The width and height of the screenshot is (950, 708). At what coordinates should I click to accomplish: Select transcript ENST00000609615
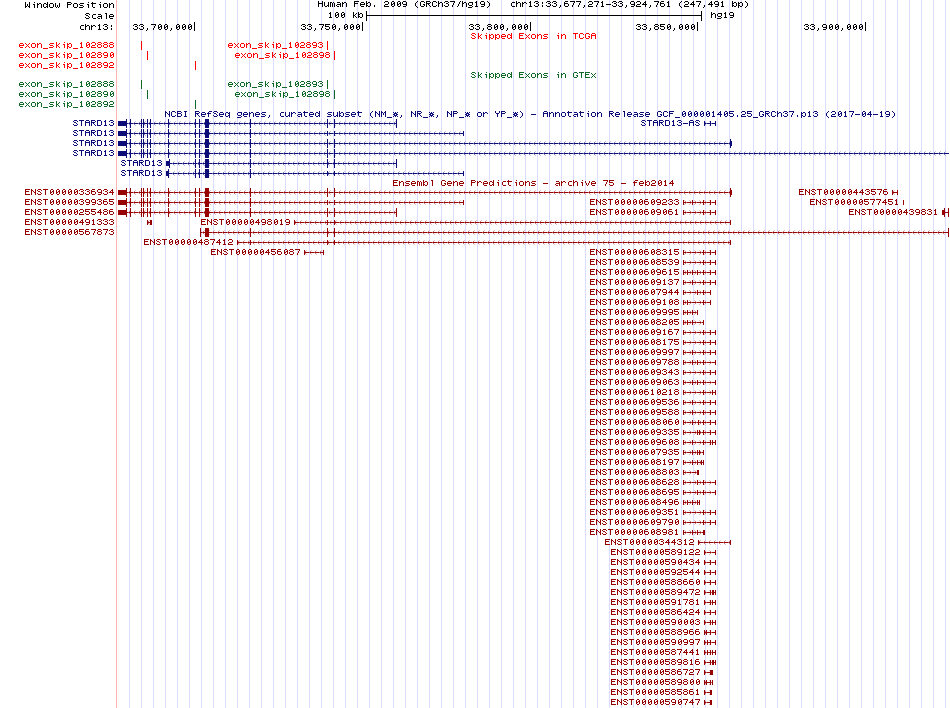[634, 272]
